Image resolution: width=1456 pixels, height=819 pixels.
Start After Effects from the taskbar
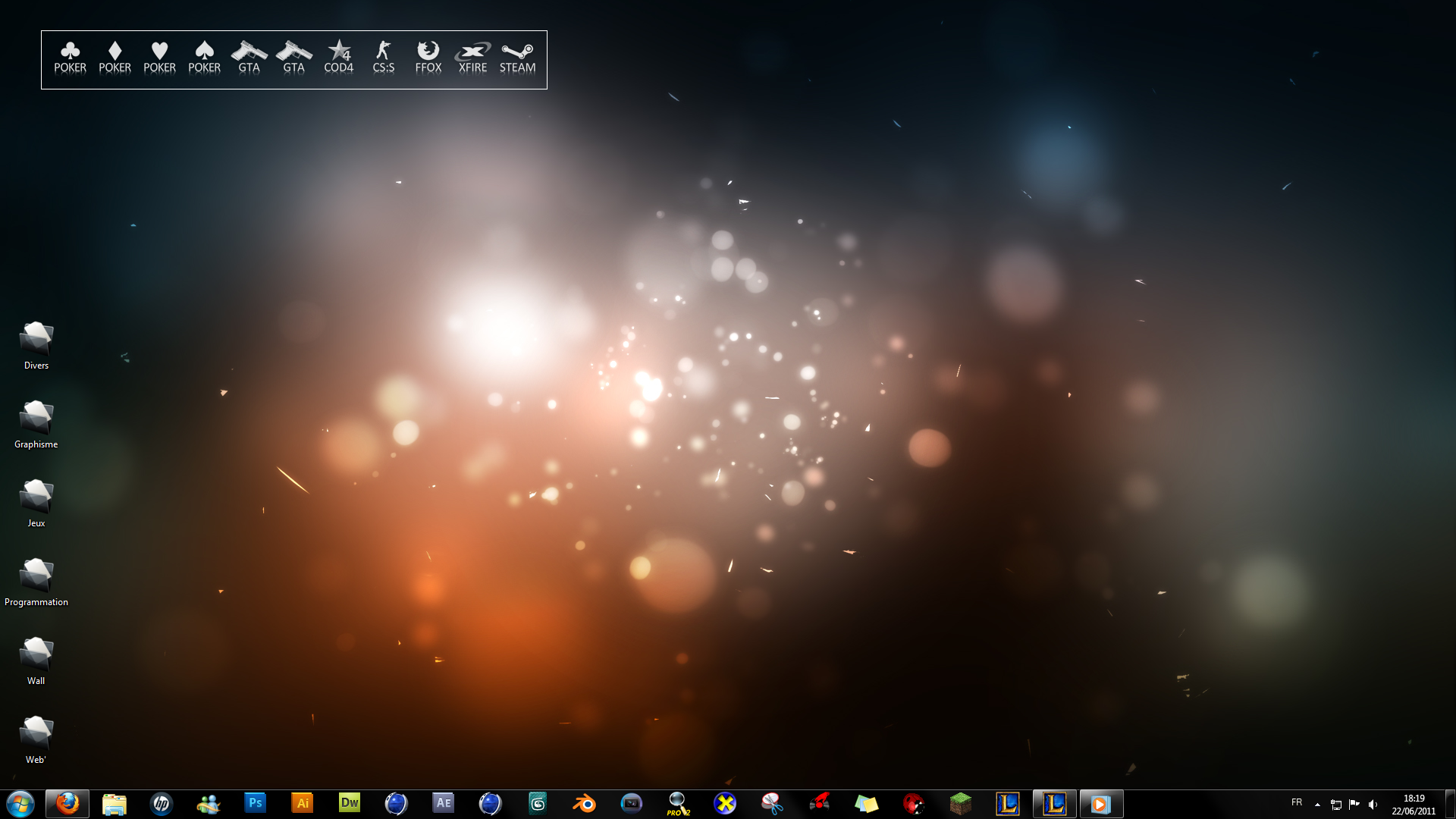[444, 803]
